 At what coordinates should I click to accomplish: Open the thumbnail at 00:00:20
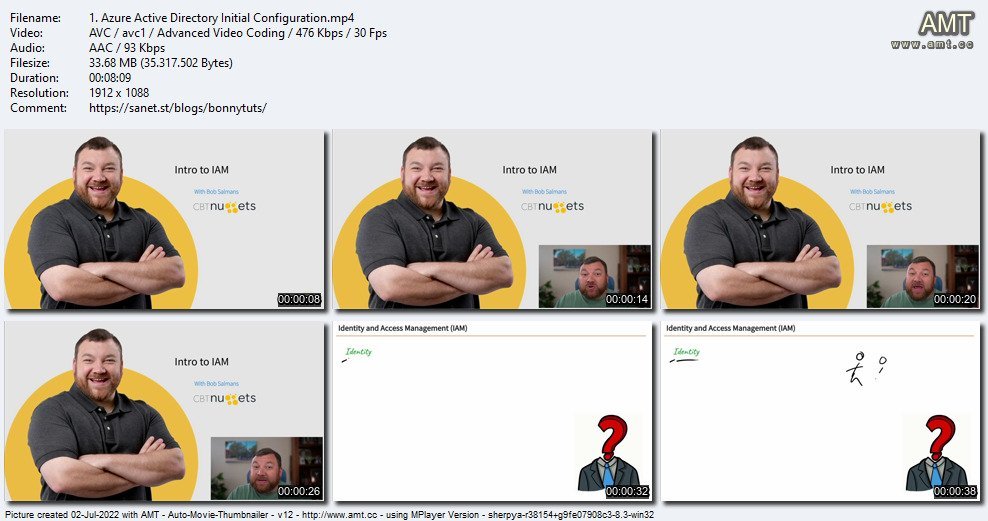point(820,219)
